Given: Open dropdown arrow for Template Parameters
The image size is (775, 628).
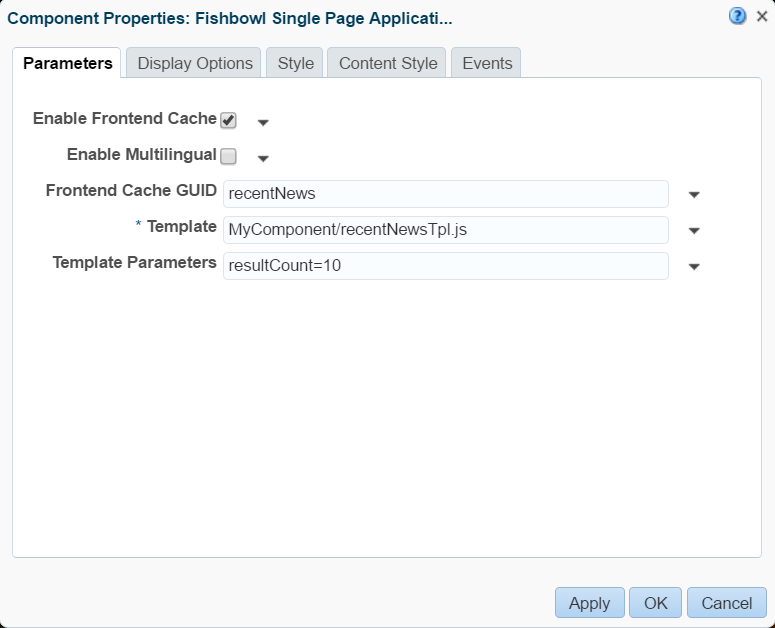Looking at the screenshot, I should (694, 267).
